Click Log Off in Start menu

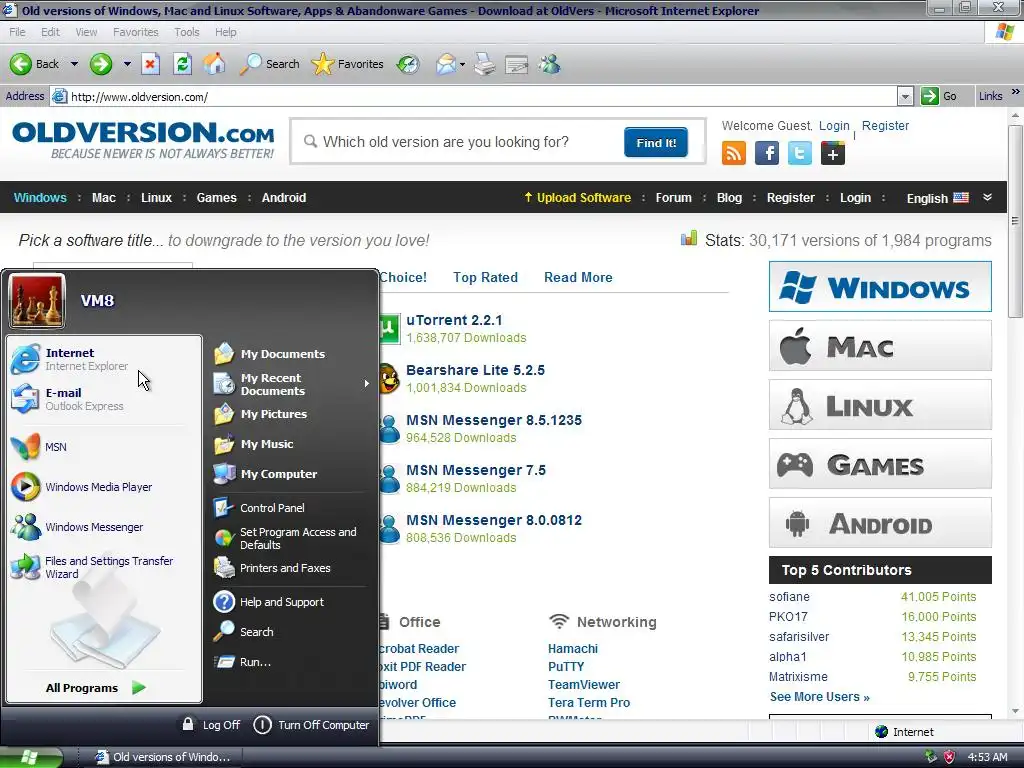[x=210, y=724]
